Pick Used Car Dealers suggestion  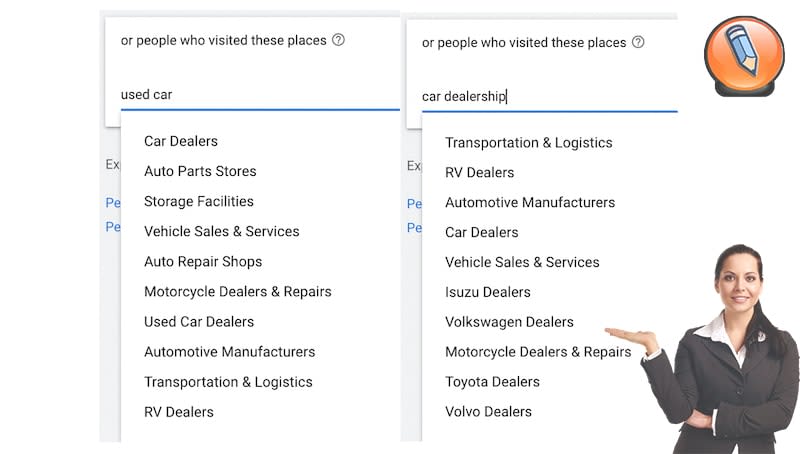click(199, 321)
